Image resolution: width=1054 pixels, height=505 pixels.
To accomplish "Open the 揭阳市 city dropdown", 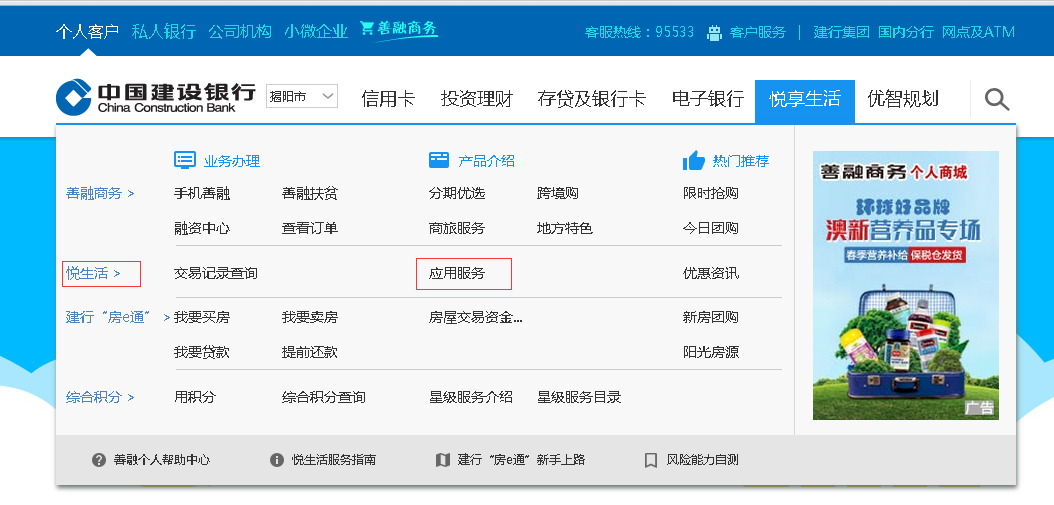I will 302,97.
